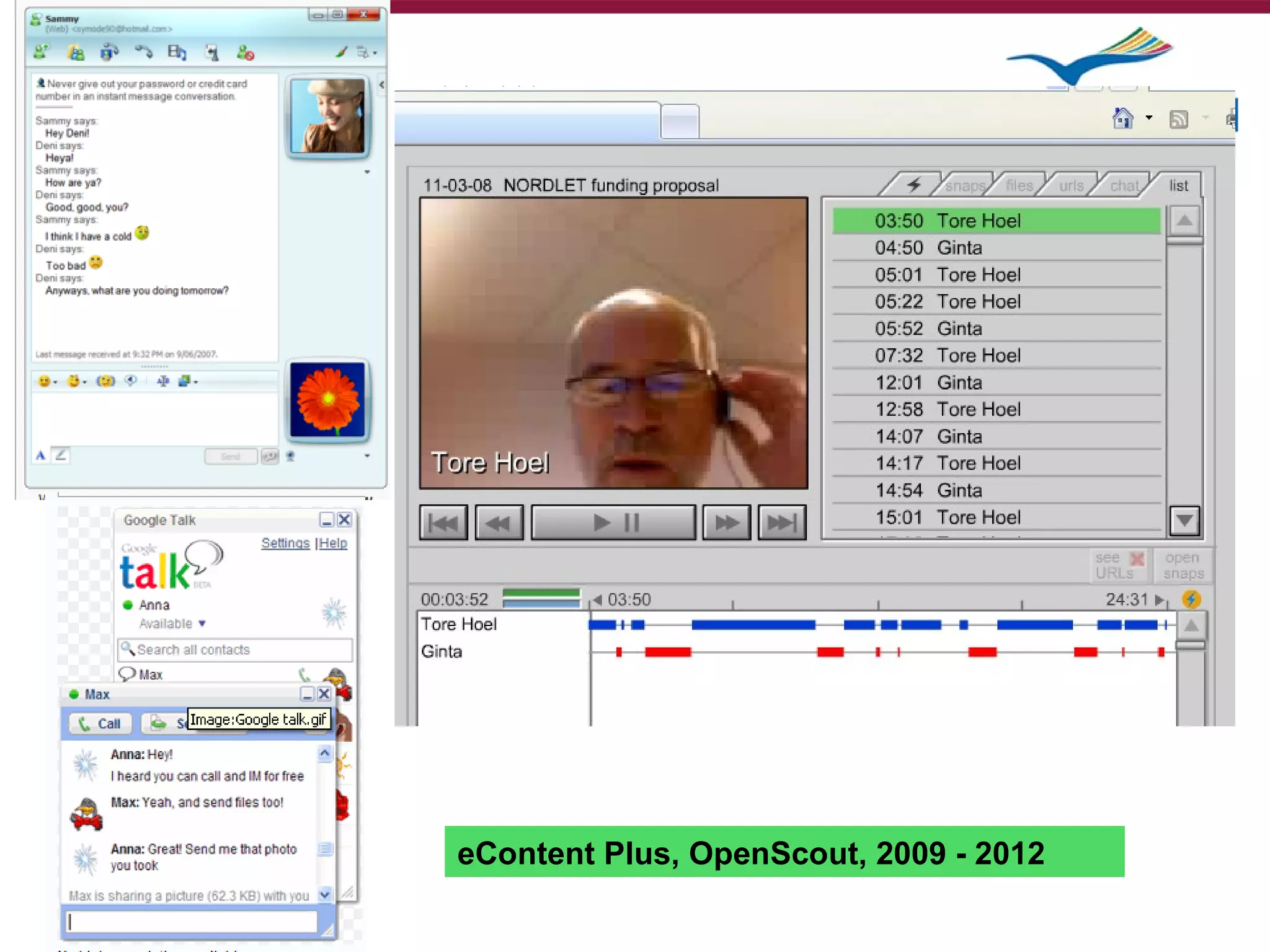Open webcam icon below the flower picture
1270x952 pixels.
290,457
